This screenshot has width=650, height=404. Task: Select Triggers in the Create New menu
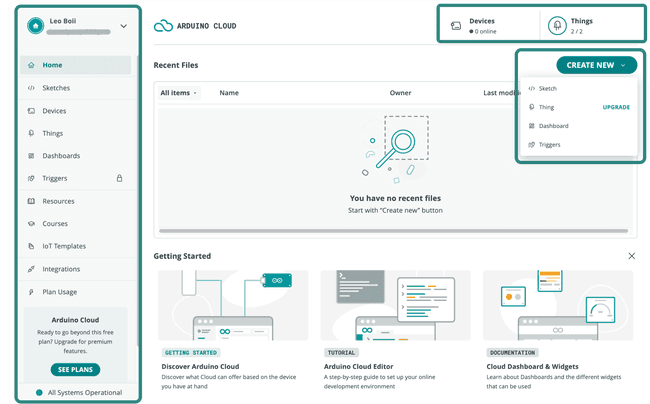click(549, 145)
